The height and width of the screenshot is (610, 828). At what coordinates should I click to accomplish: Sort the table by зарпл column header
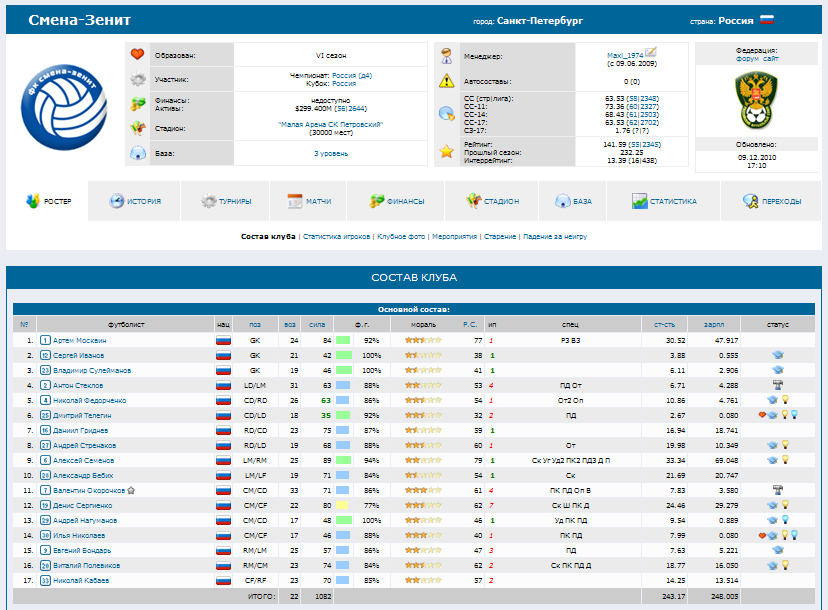coord(713,325)
